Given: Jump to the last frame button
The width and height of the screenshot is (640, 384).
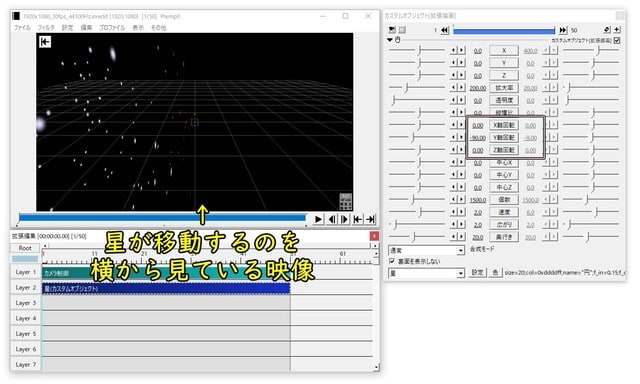Looking at the screenshot, I should tap(370, 219).
